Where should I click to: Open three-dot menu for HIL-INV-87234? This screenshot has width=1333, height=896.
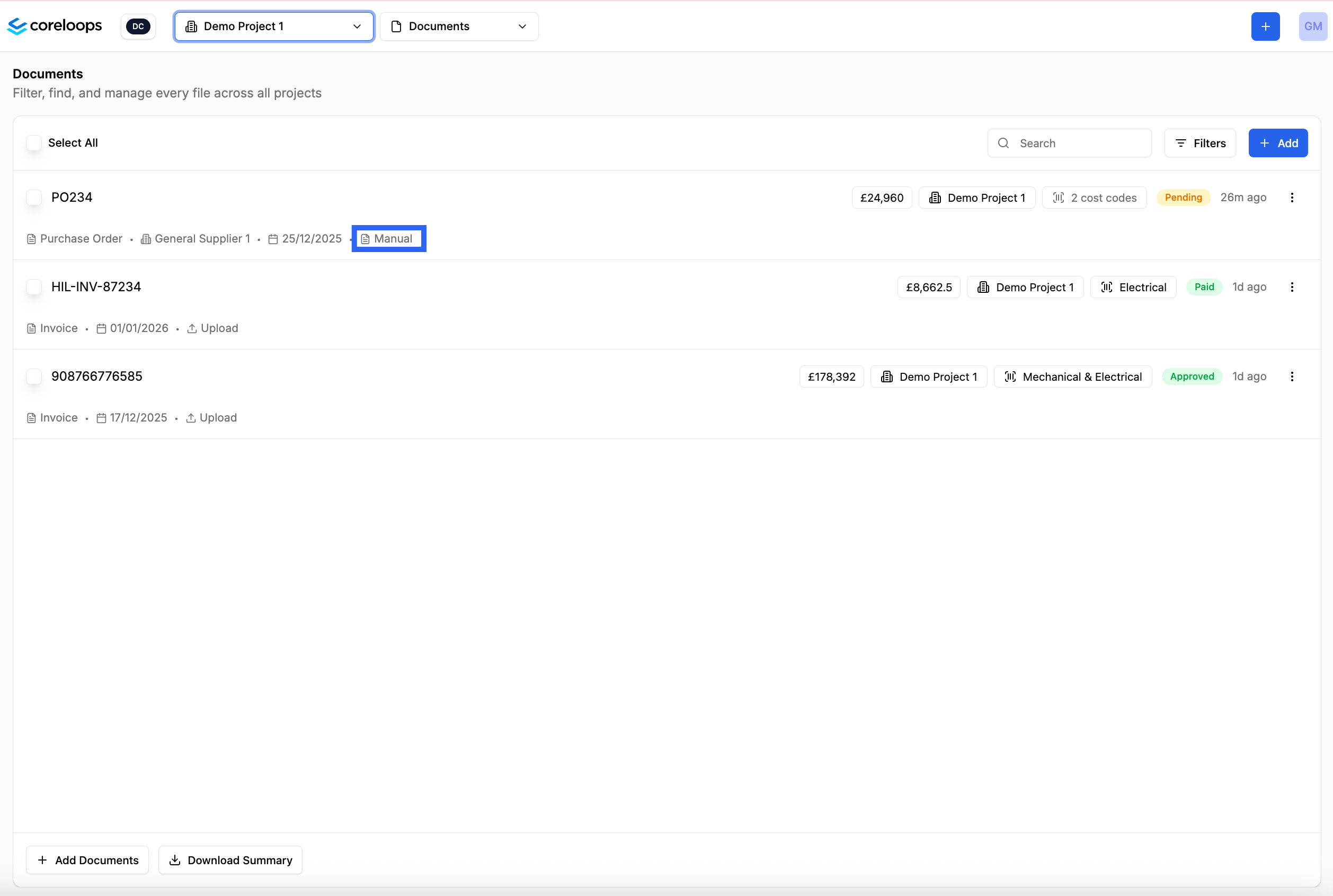click(1292, 287)
